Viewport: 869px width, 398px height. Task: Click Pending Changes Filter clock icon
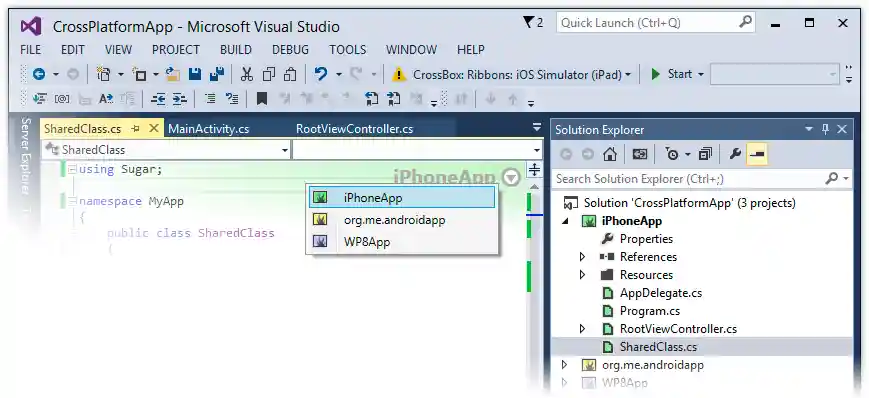(x=672, y=155)
